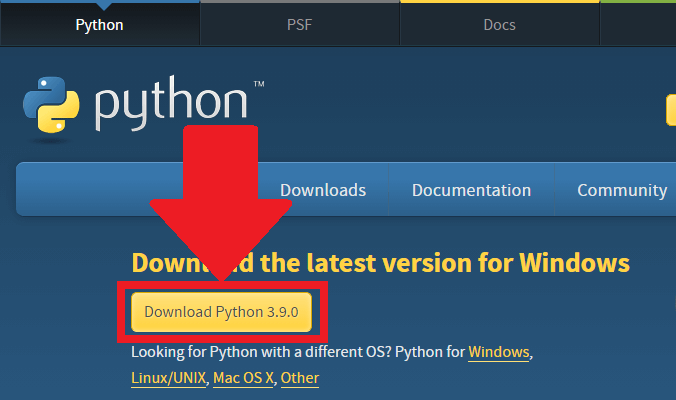Follow the Other link
This screenshot has width=676, height=400.
(300, 378)
